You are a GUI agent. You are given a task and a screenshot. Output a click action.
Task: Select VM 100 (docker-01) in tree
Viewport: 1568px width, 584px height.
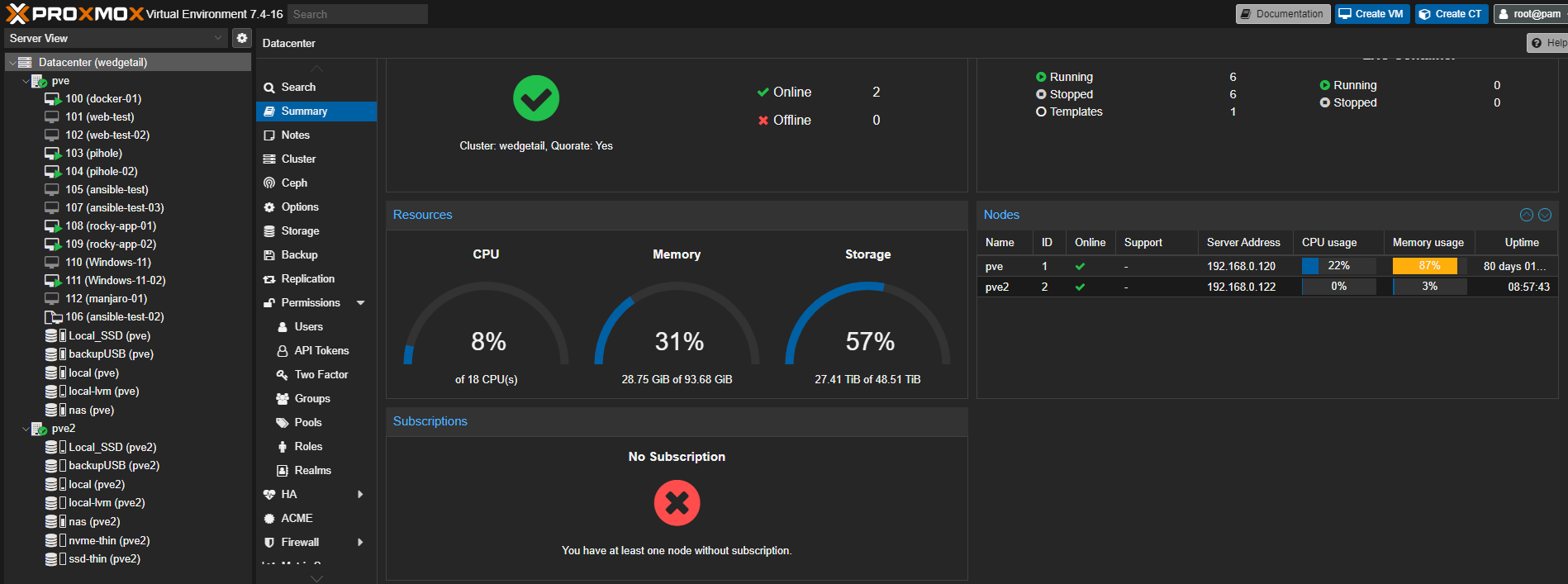[x=103, y=98]
